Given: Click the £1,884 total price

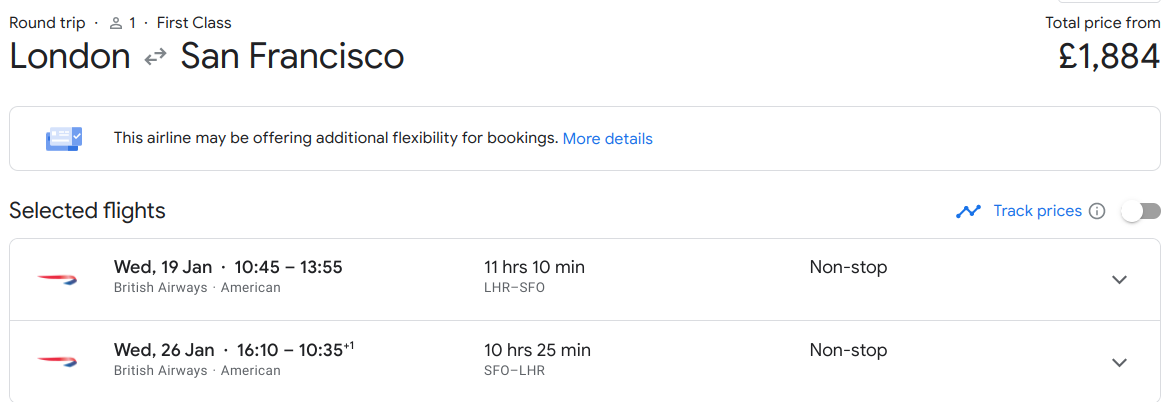Looking at the screenshot, I should coord(1109,57).
